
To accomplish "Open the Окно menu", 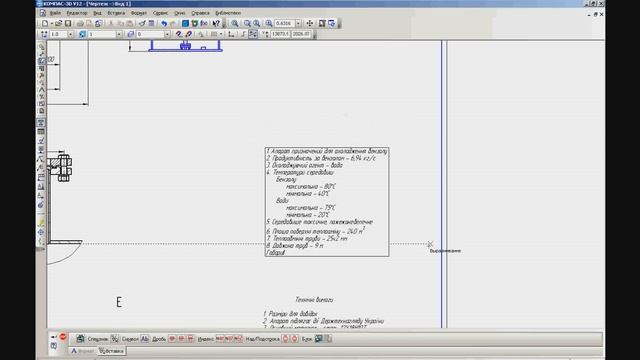I will coord(180,13).
